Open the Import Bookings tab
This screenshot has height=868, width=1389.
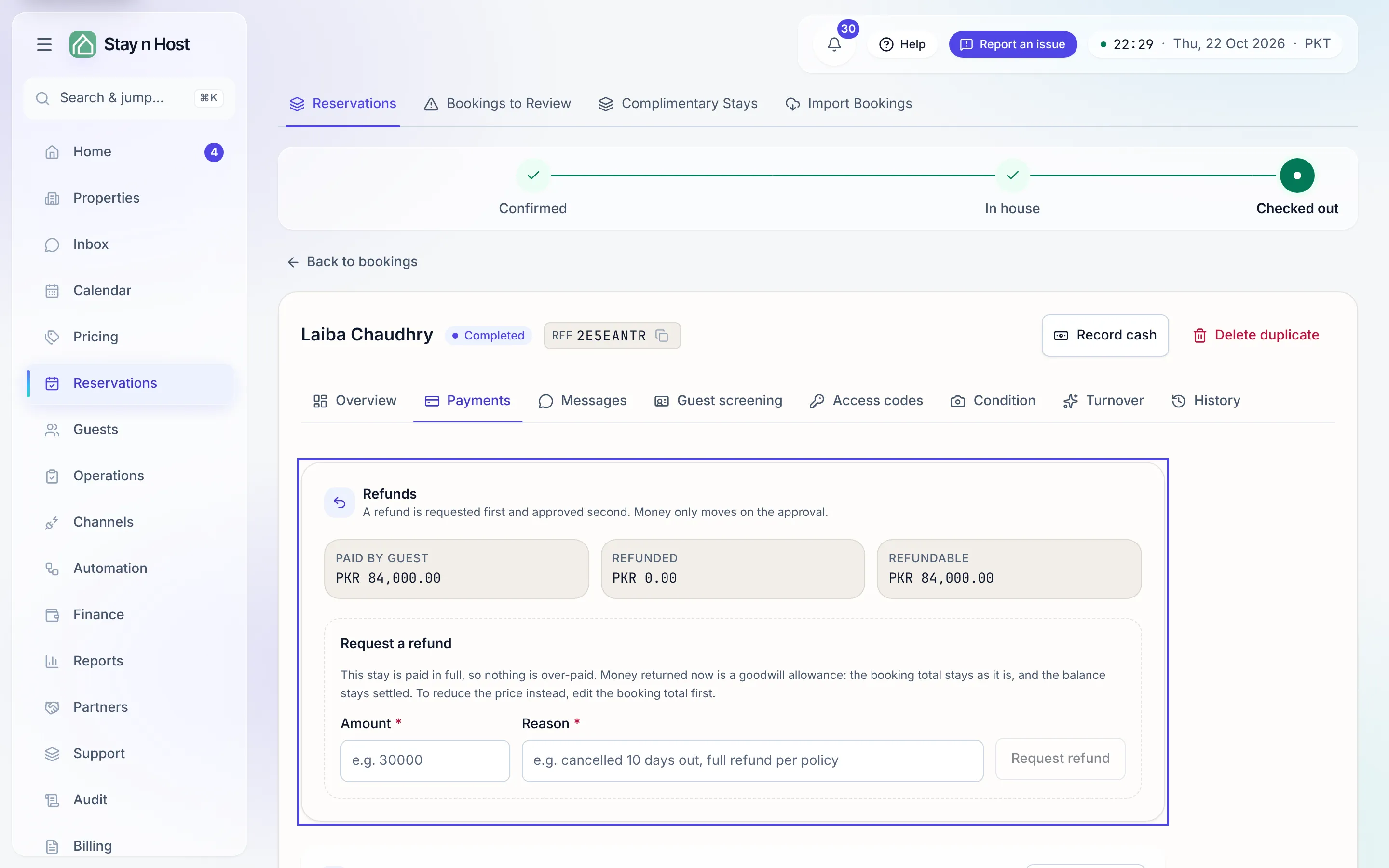click(848, 103)
